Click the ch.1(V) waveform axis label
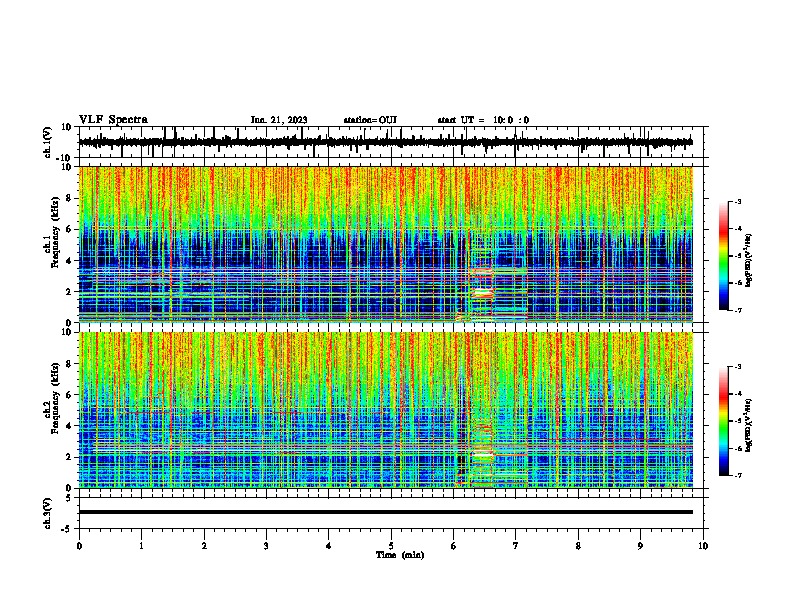This screenshot has width=792, height=612. tap(48, 142)
